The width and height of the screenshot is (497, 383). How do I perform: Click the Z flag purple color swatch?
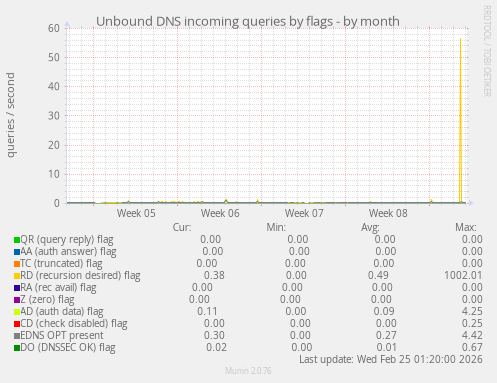[x=17, y=300]
